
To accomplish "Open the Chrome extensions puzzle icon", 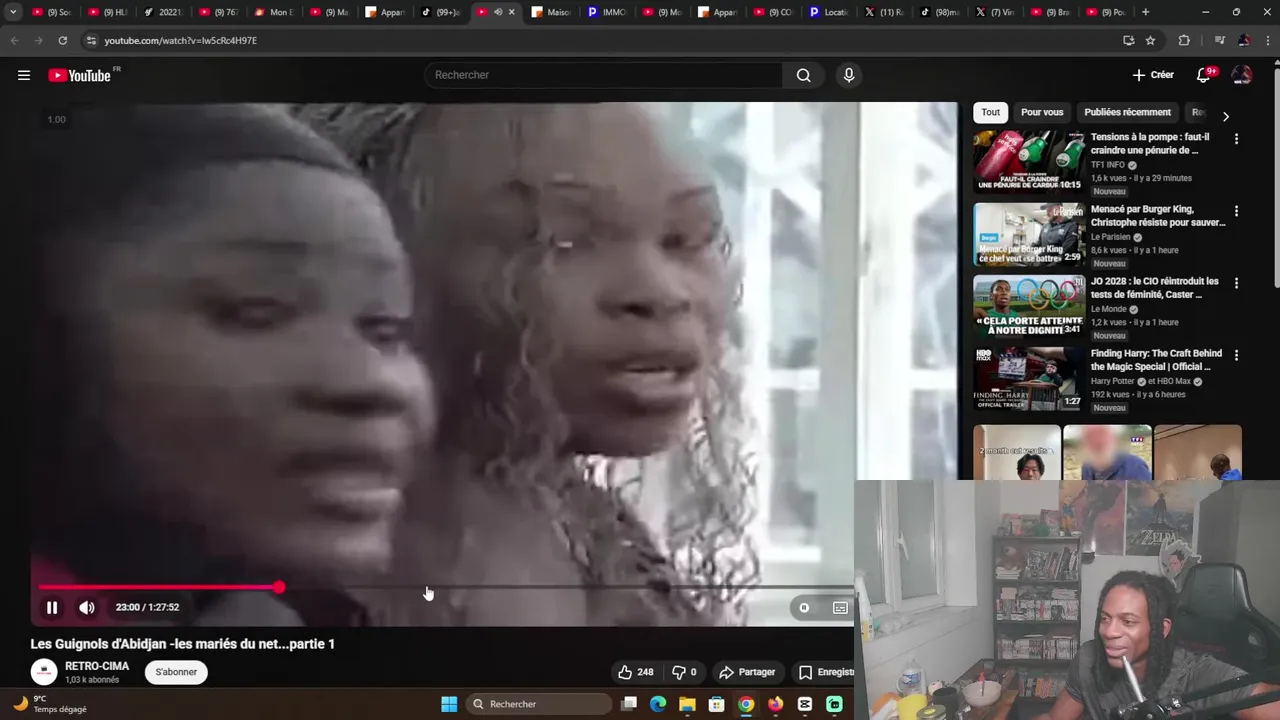I will coord(1184,40).
